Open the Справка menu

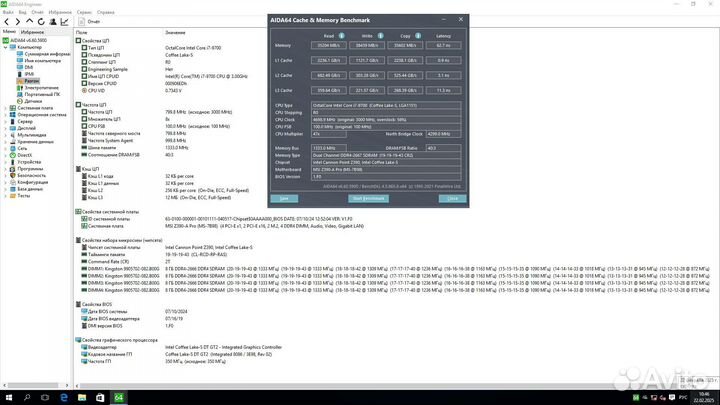106,12
